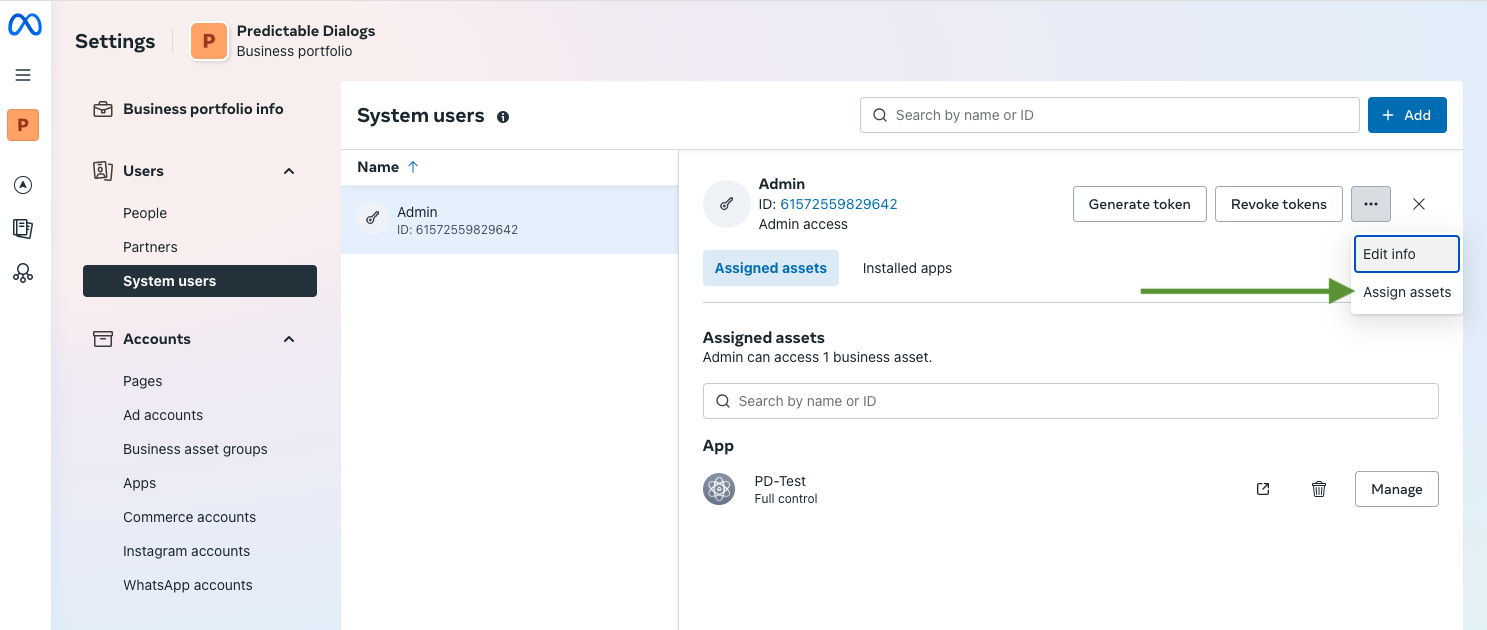The width and height of the screenshot is (1487, 630).
Task: Open PD-Test in new tab via external link icon
Action: (1262, 489)
